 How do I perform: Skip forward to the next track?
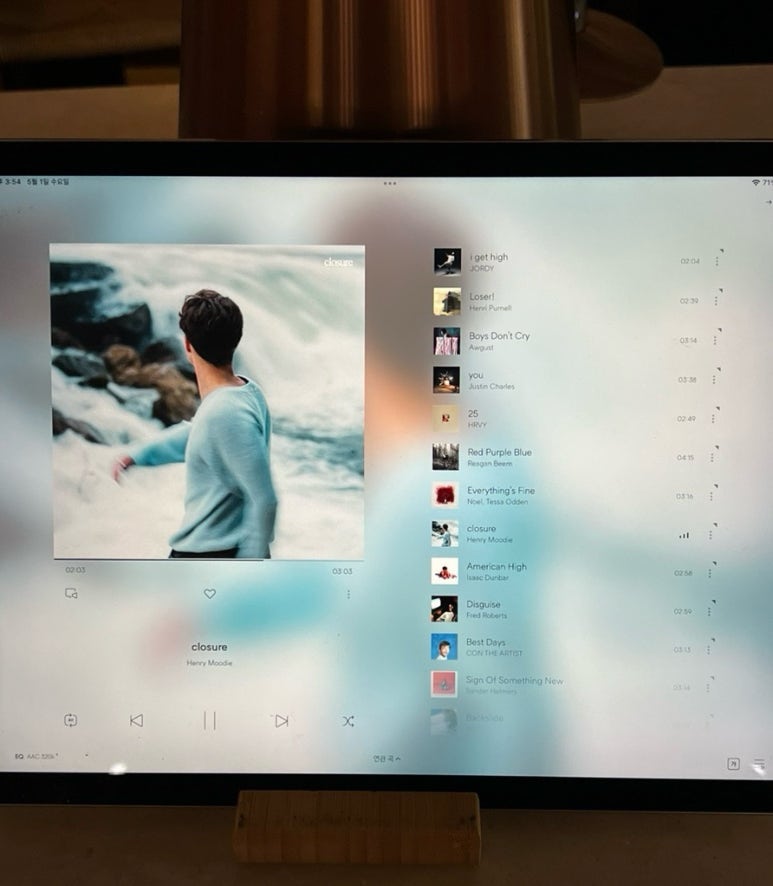click(x=281, y=721)
